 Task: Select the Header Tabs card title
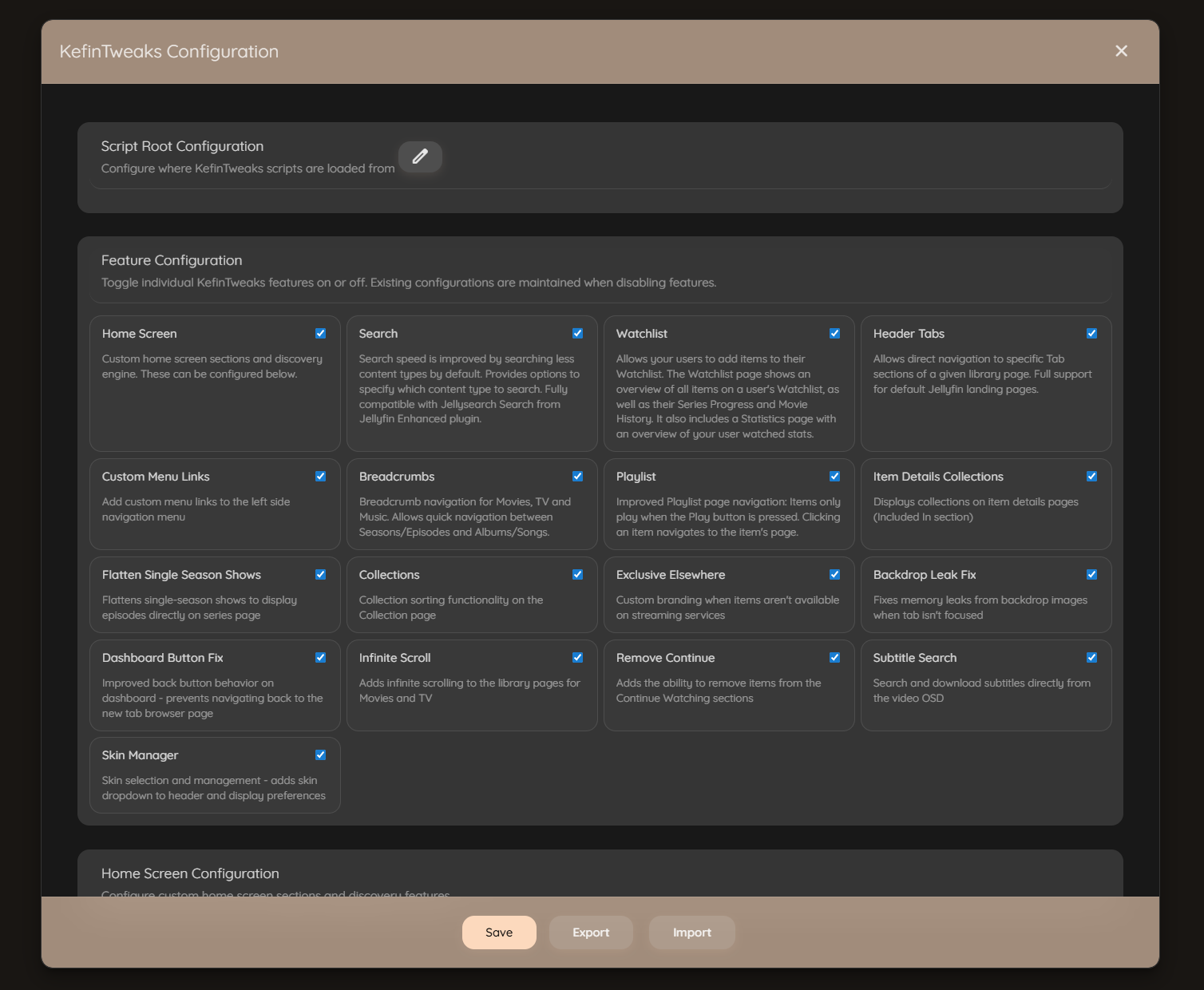(909, 334)
